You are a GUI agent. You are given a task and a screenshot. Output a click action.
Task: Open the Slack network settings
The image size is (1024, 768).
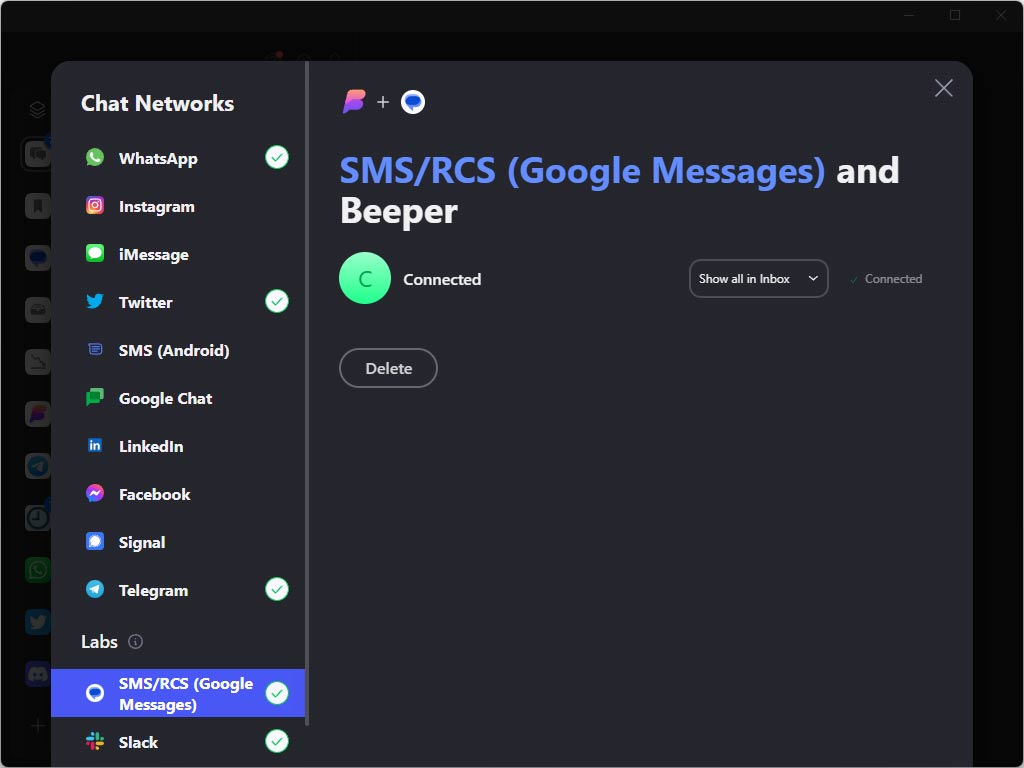(x=138, y=742)
